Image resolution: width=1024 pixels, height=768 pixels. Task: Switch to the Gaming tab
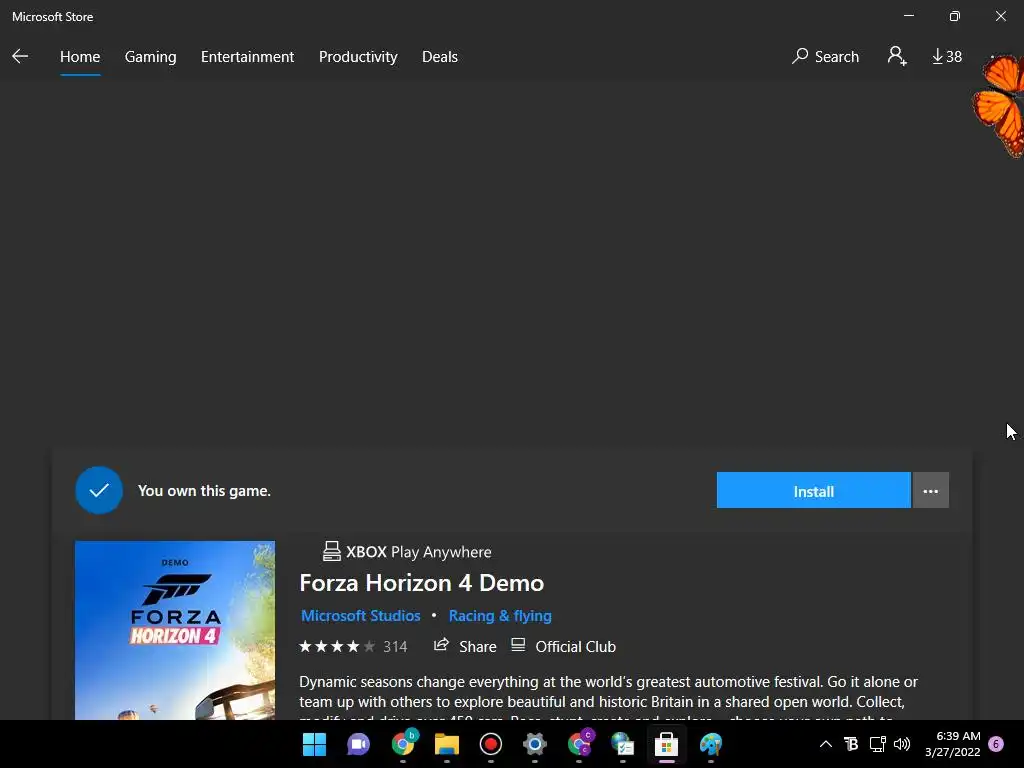pos(150,57)
